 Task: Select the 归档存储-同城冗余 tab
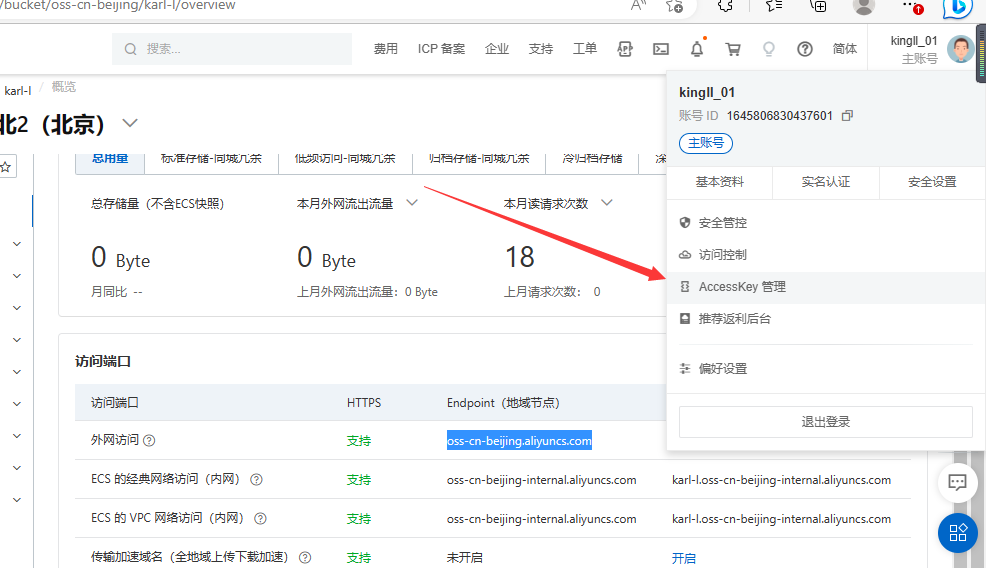pyautogui.click(x=479, y=162)
